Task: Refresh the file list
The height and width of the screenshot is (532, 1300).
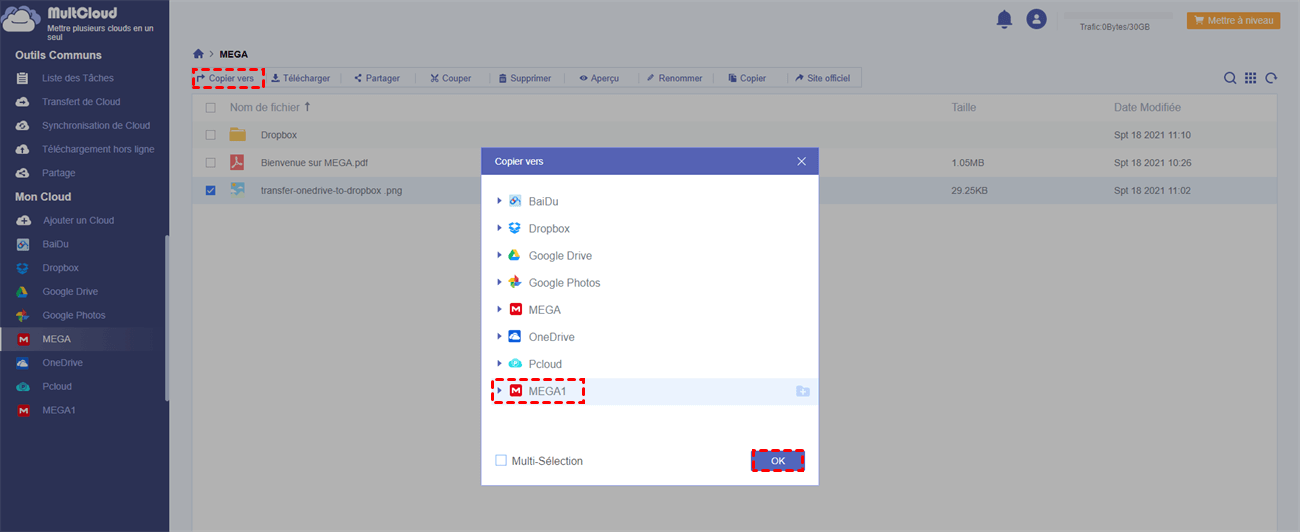Action: tap(1271, 78)
